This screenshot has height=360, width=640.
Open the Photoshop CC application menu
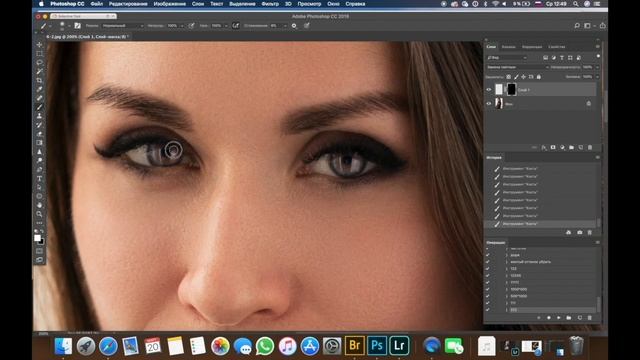tap(67, 4)
